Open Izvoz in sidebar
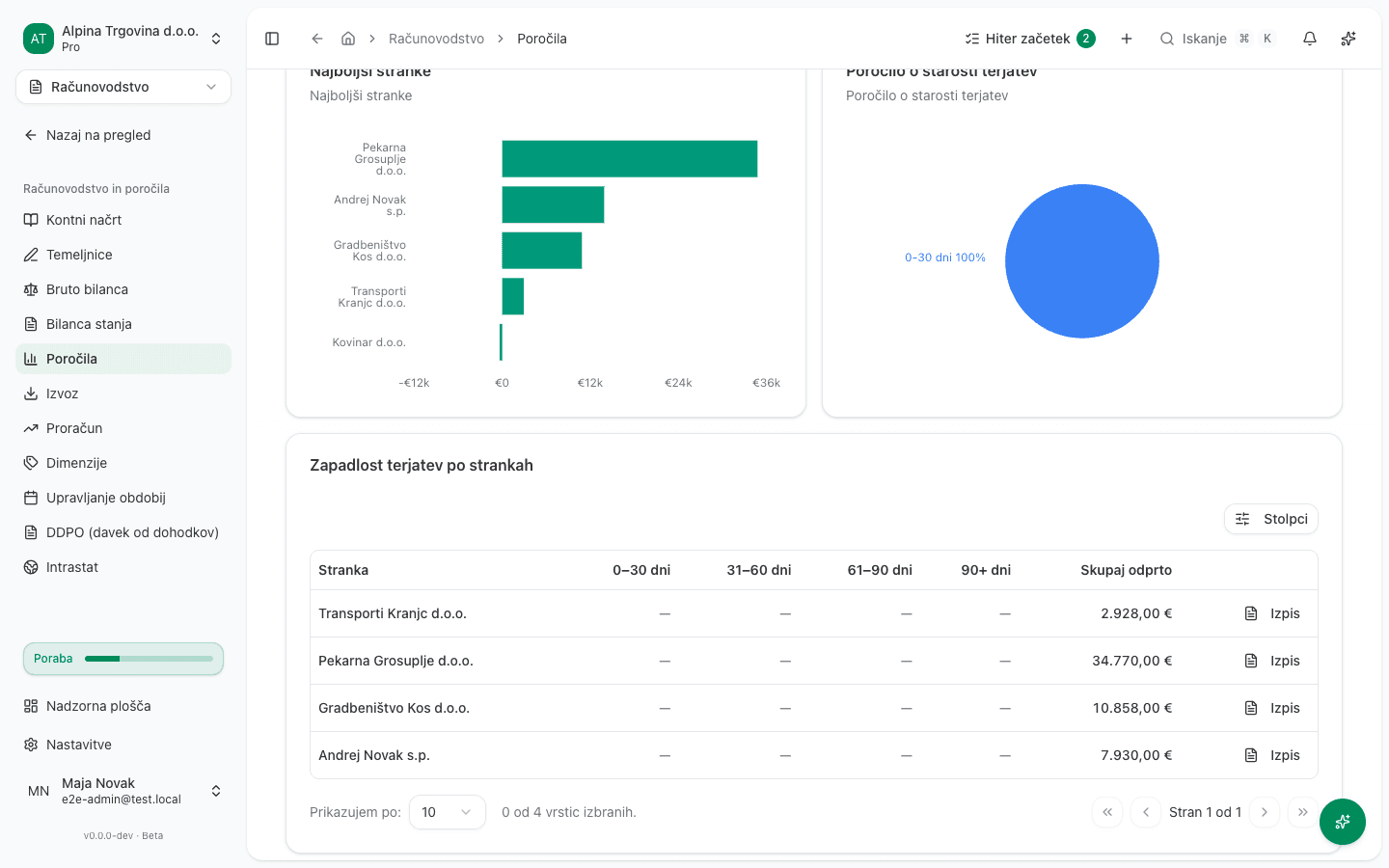This screenshot has height=868, width=1389. coord(123,393)
